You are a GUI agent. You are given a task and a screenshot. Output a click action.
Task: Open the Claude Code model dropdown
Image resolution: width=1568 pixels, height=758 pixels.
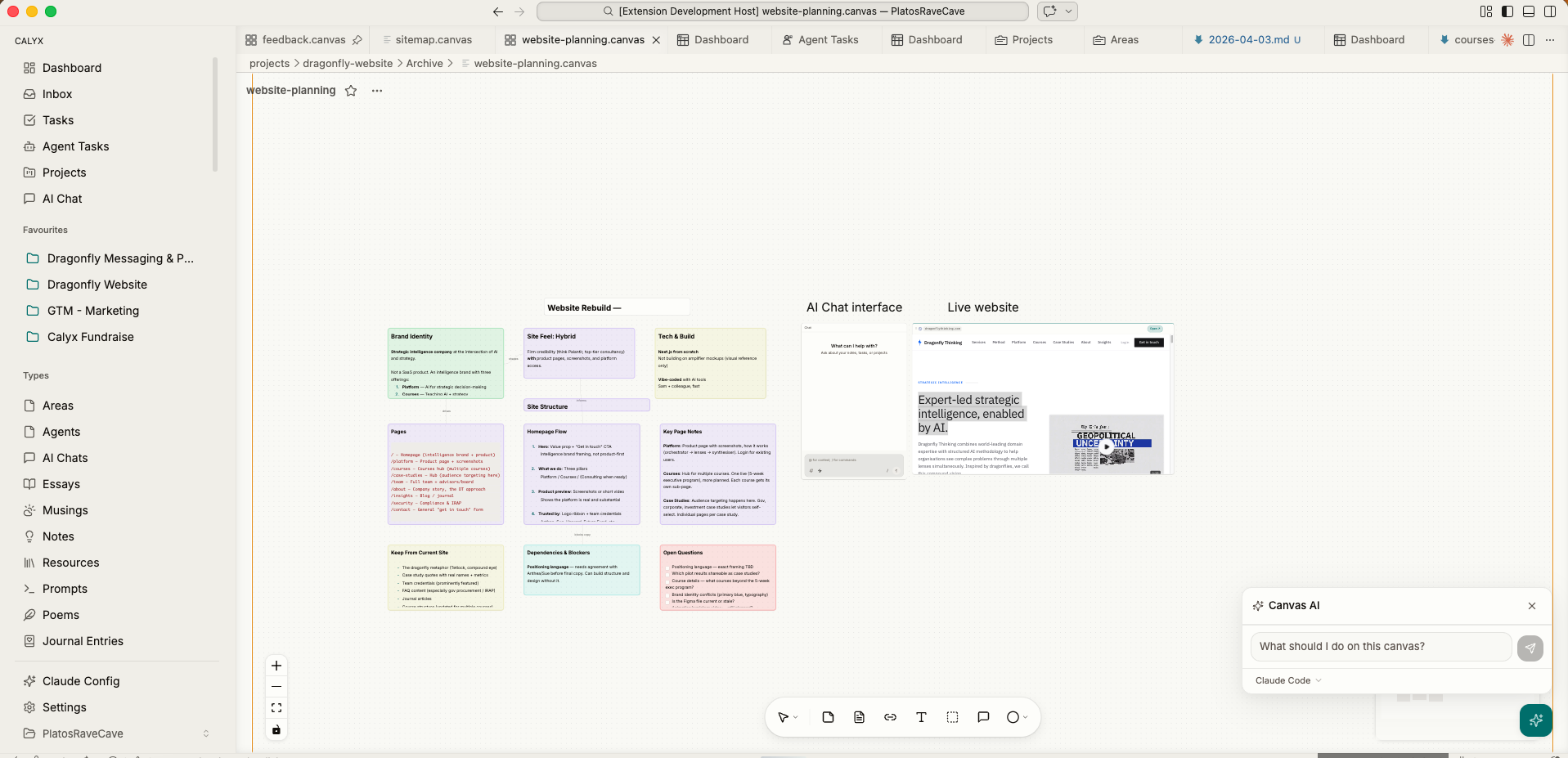1288,680
